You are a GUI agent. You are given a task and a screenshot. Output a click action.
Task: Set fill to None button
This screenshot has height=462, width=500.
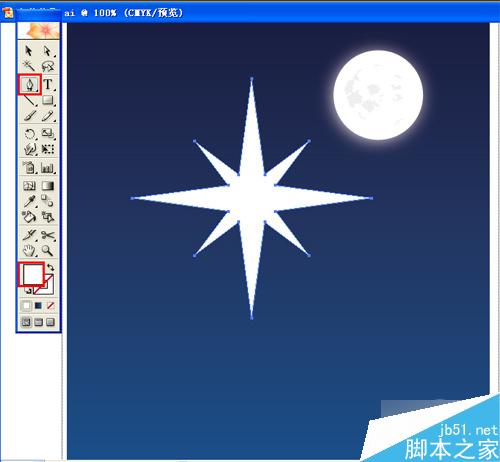coord(50,305)
